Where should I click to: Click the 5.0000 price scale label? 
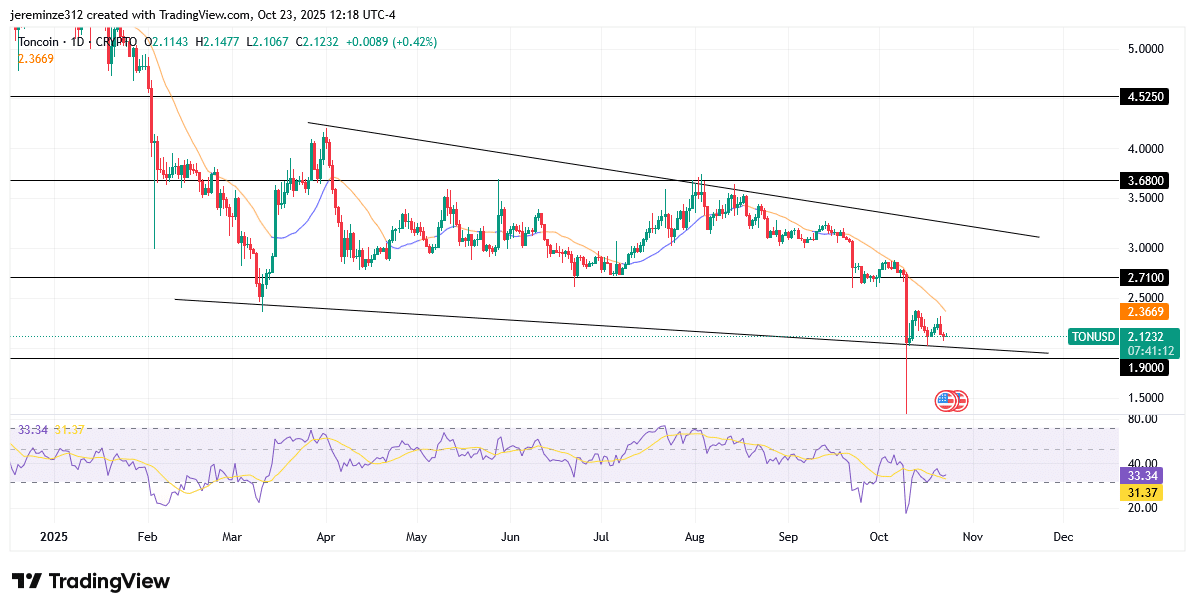[1146, 48]
